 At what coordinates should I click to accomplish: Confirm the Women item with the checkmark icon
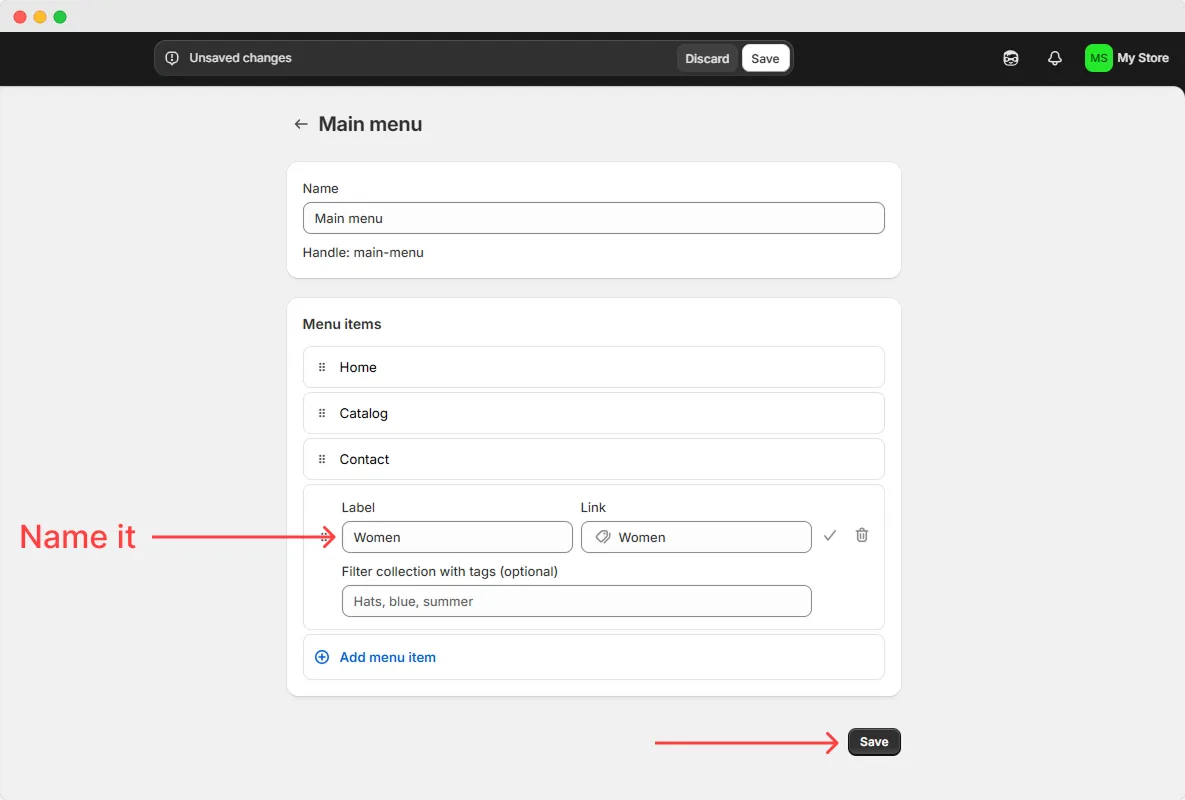(830, 536)
